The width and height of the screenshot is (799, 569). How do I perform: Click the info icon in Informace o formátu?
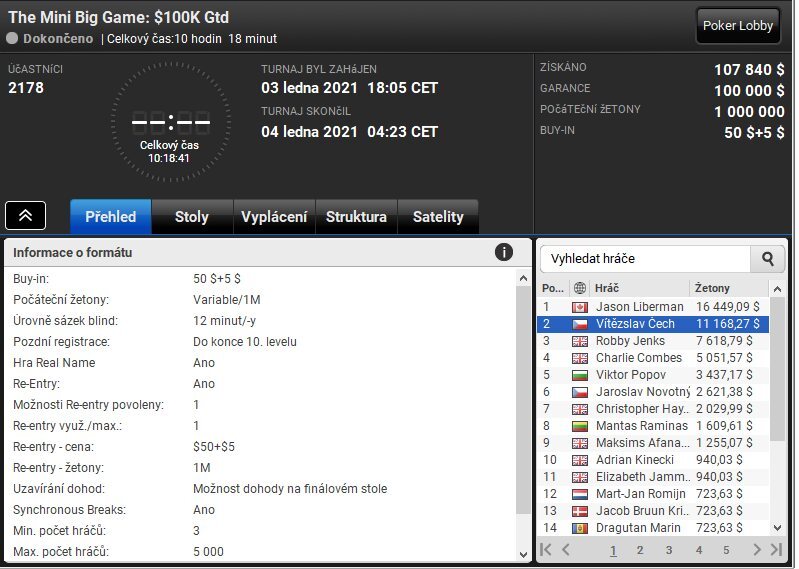(x=503, y=252)
